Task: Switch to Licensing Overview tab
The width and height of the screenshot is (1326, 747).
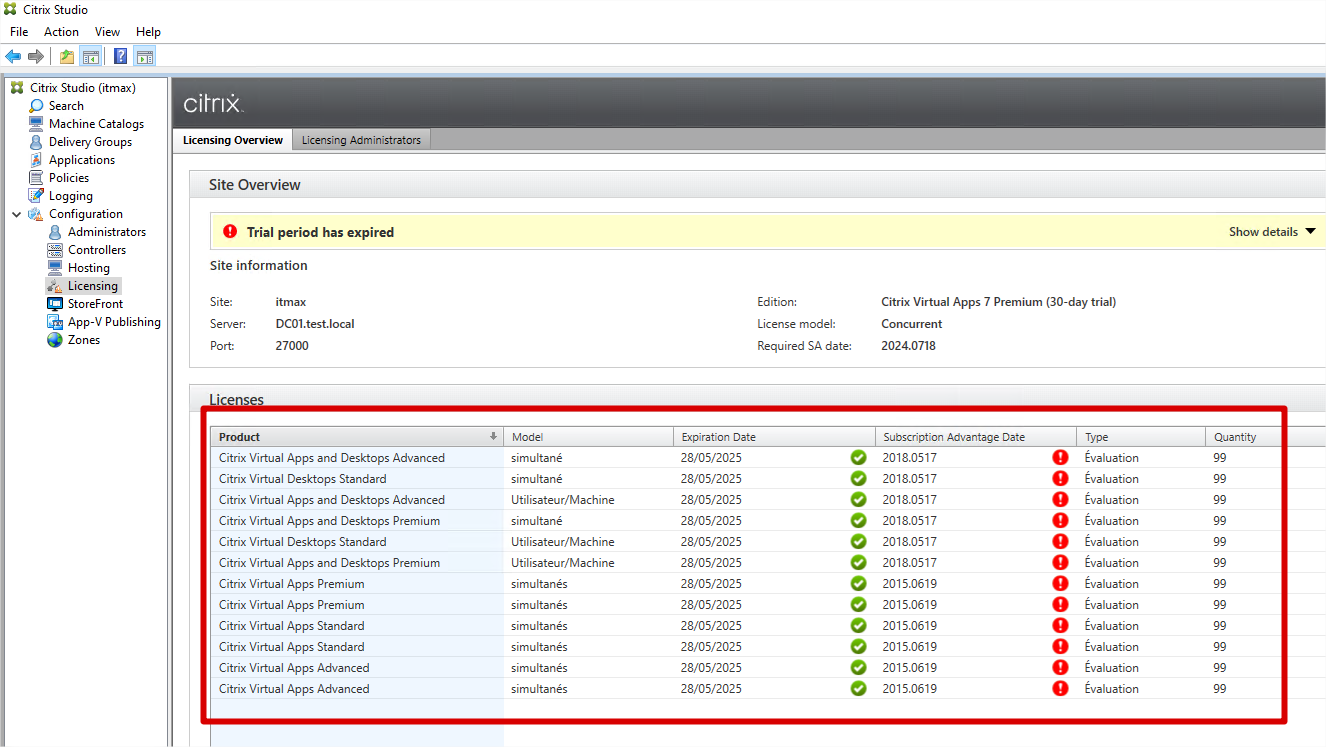Action: point(233,140)
